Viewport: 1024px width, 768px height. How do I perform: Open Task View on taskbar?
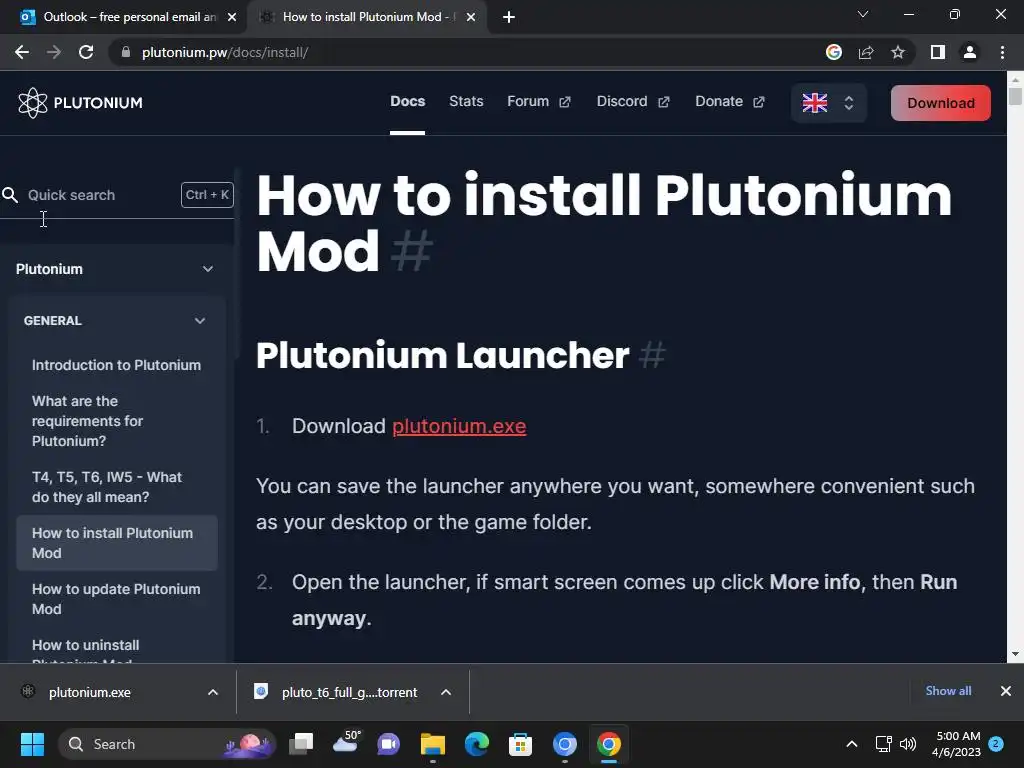301,744
